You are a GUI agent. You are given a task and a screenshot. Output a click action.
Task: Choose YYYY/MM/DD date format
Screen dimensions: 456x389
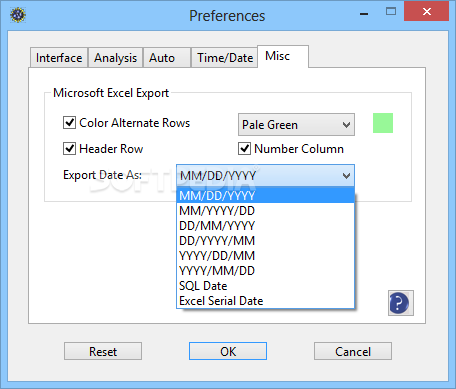click(265, 271)
